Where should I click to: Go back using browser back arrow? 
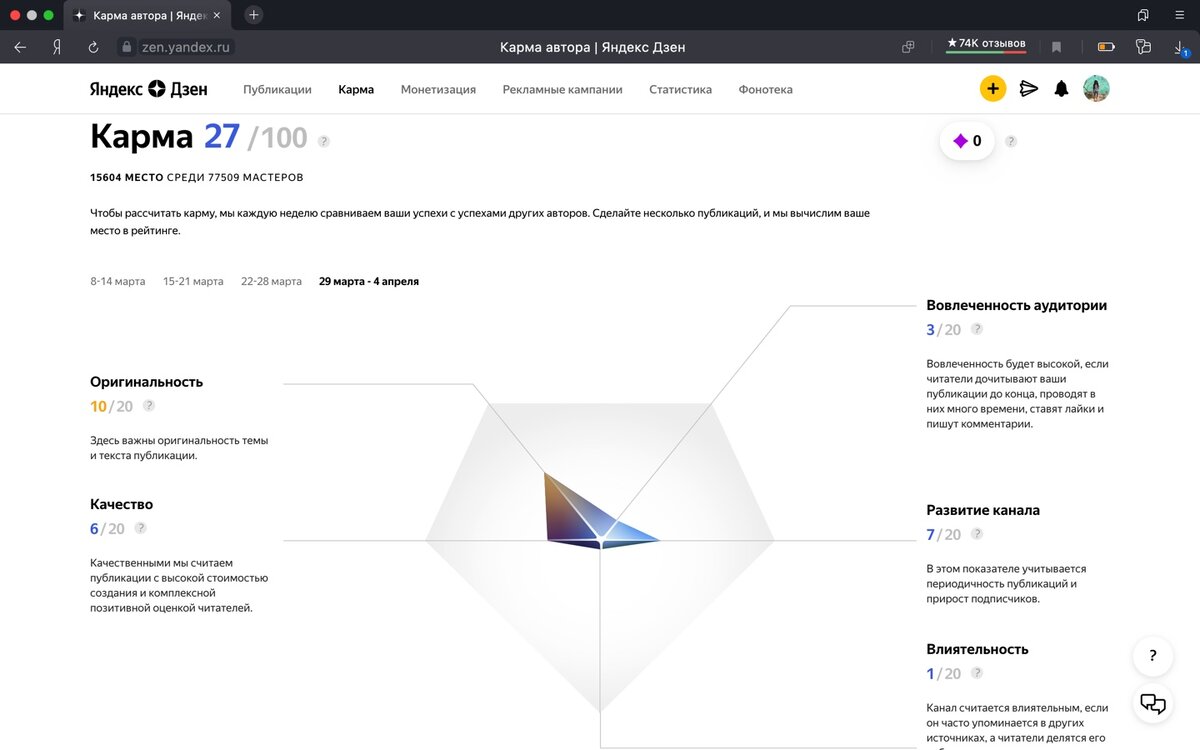20,47
